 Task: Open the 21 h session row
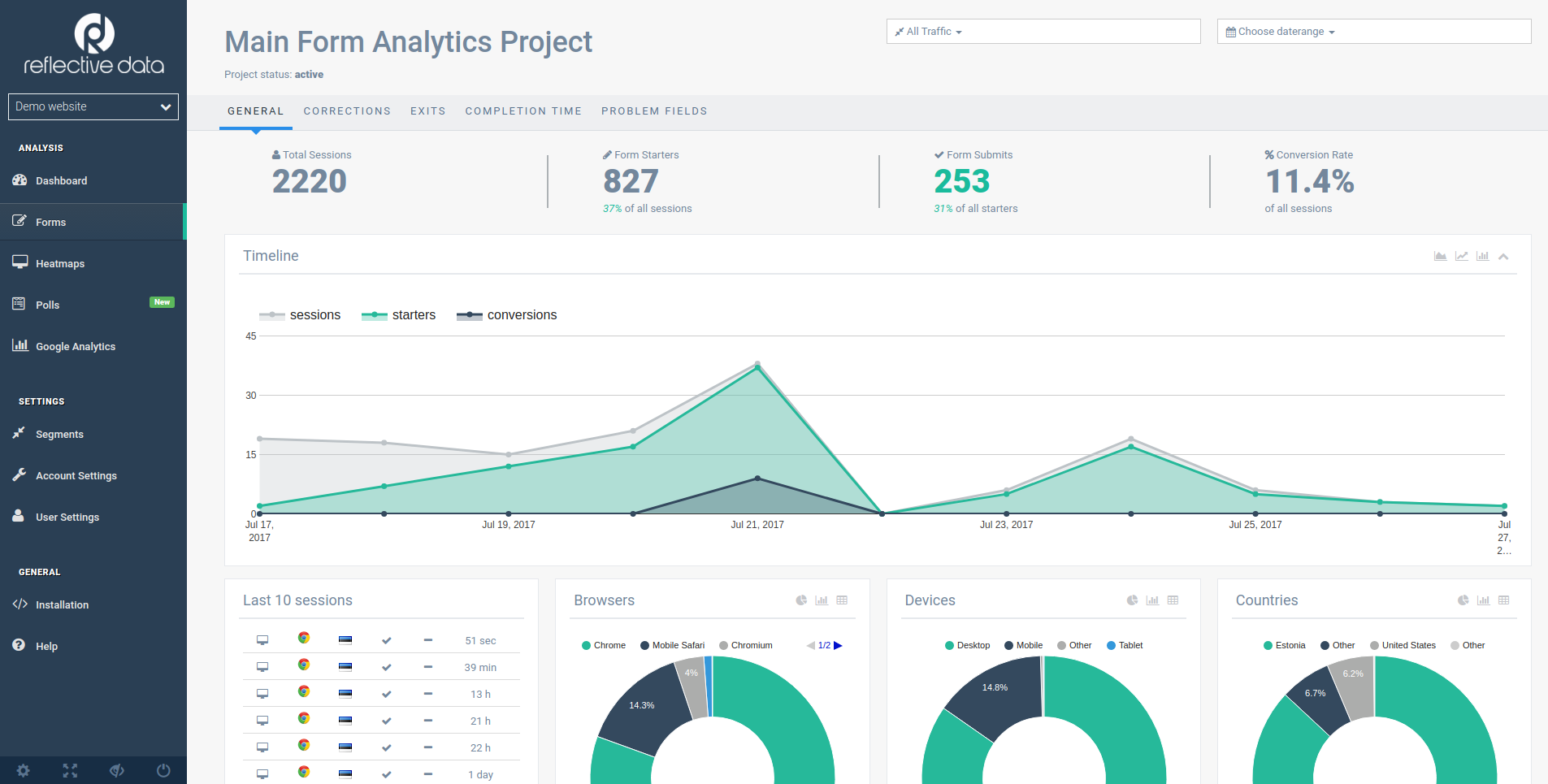(381, 721)
